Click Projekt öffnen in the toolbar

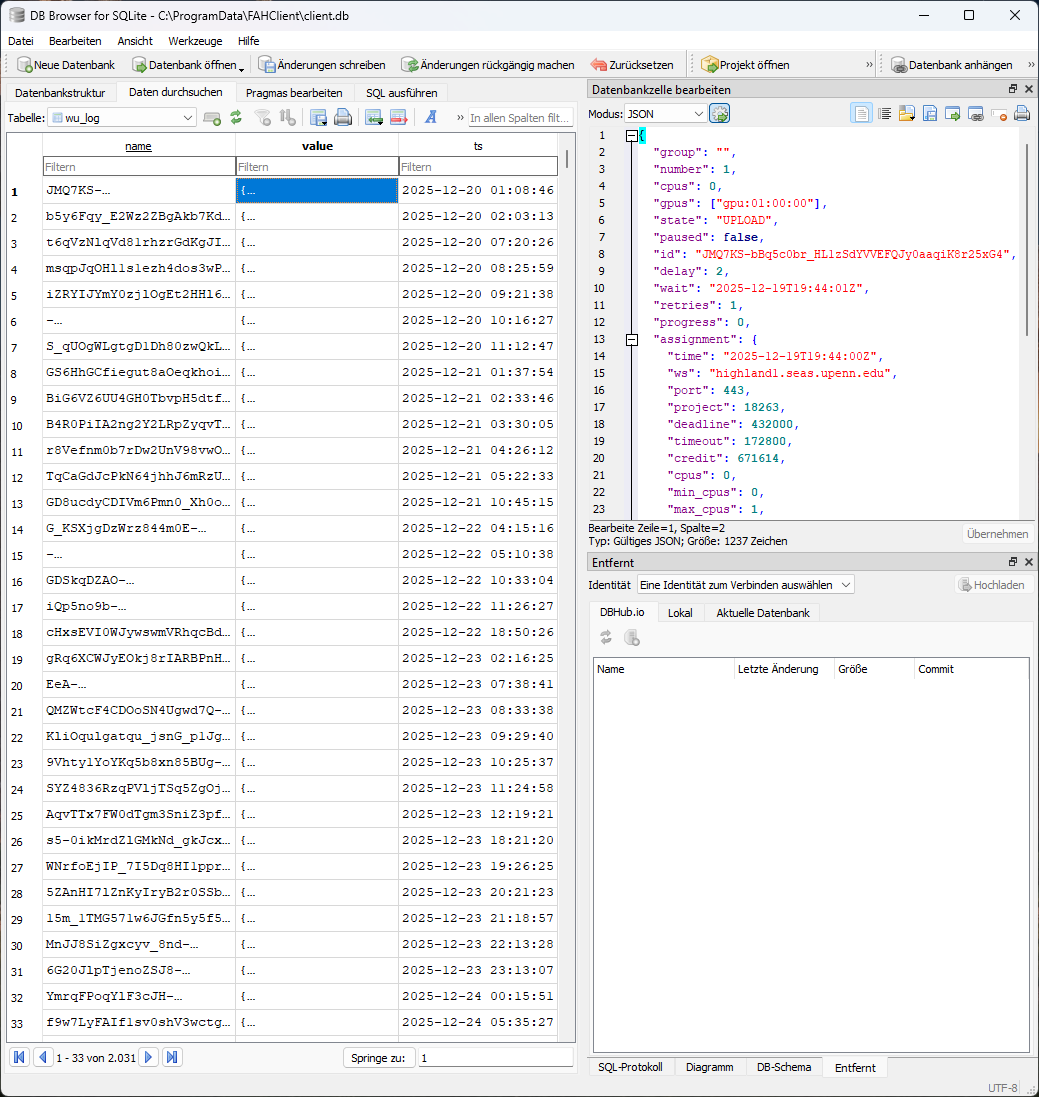745,65
